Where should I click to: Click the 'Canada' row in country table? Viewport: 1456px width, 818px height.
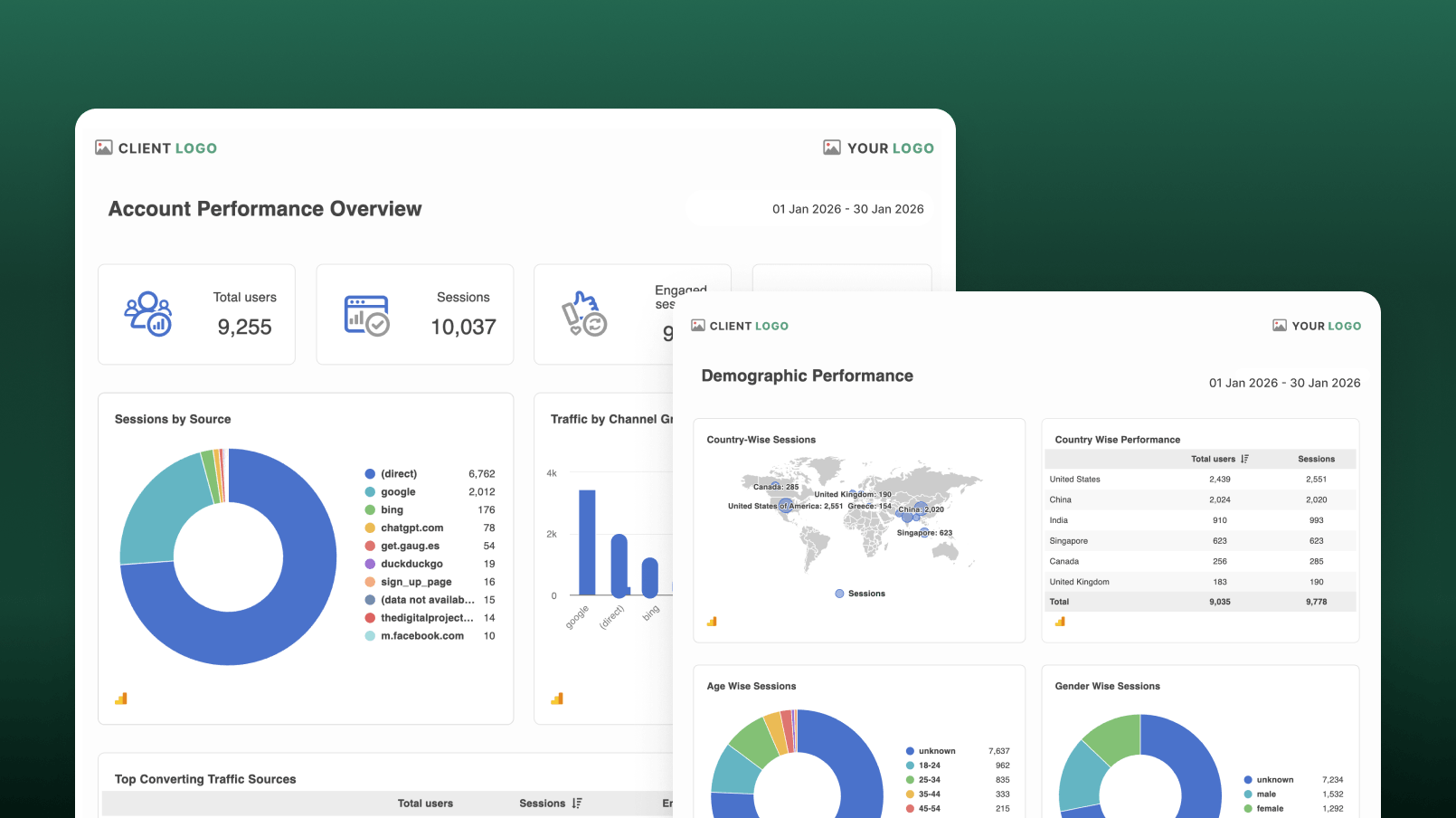[1199, 561]
